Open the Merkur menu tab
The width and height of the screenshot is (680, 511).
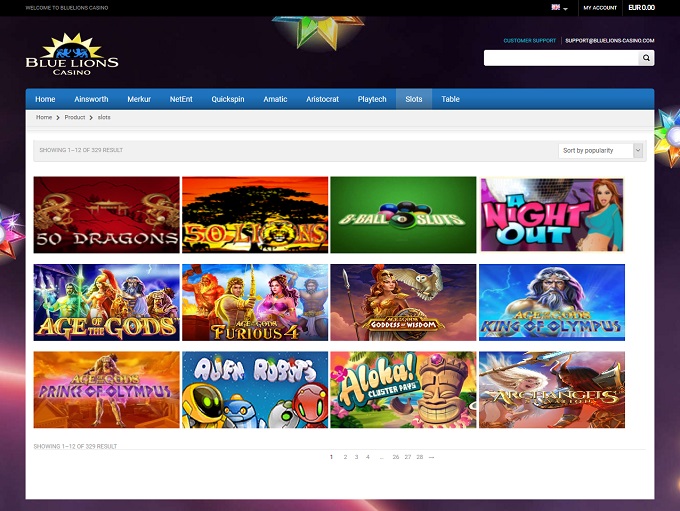click(x=139, y=99)
